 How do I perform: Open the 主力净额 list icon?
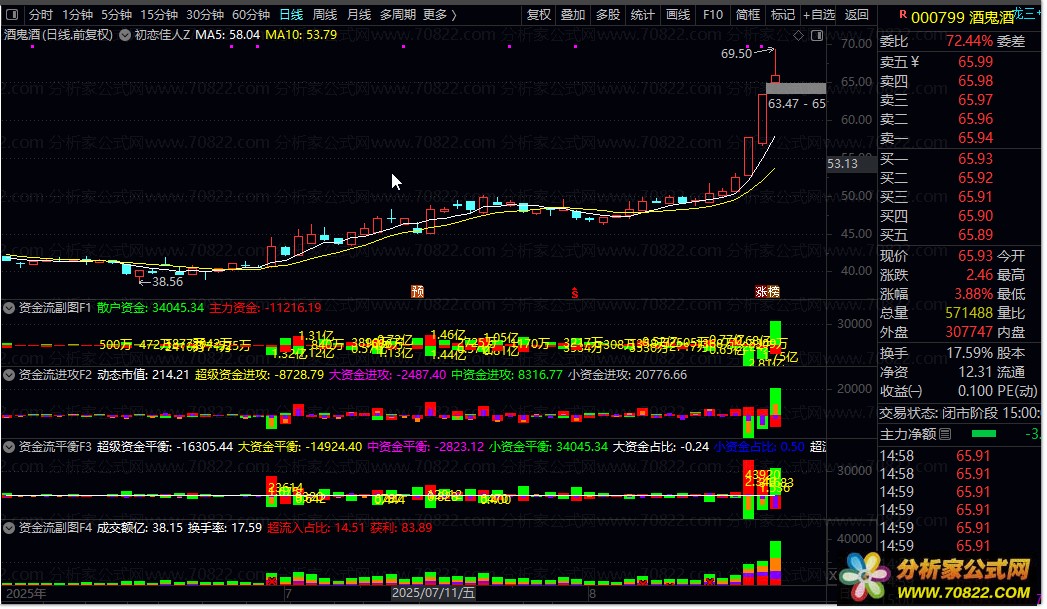point(945,435)
